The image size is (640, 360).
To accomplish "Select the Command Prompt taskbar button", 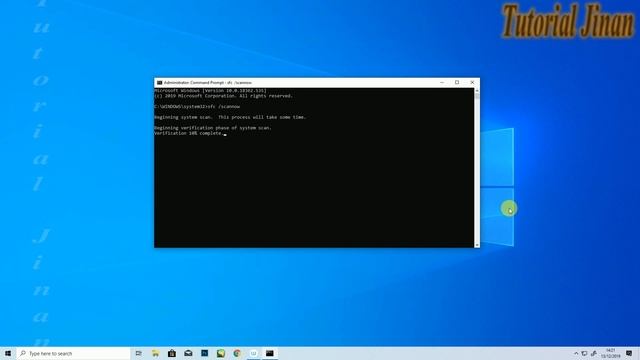I will click(270, 353).
